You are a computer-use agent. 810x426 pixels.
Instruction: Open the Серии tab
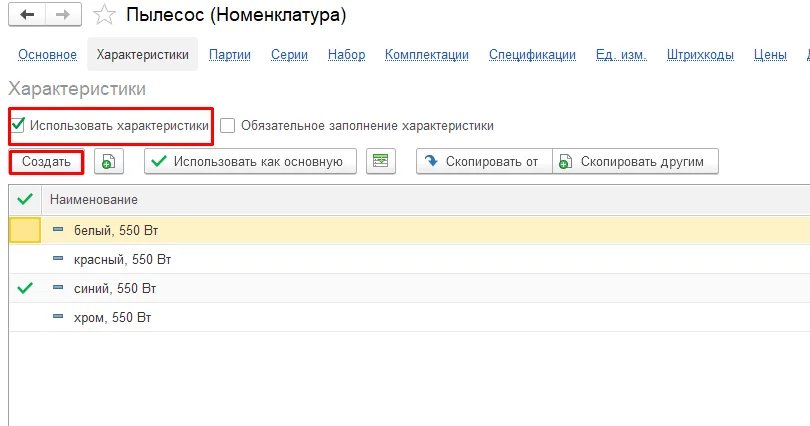pos(289,55)
